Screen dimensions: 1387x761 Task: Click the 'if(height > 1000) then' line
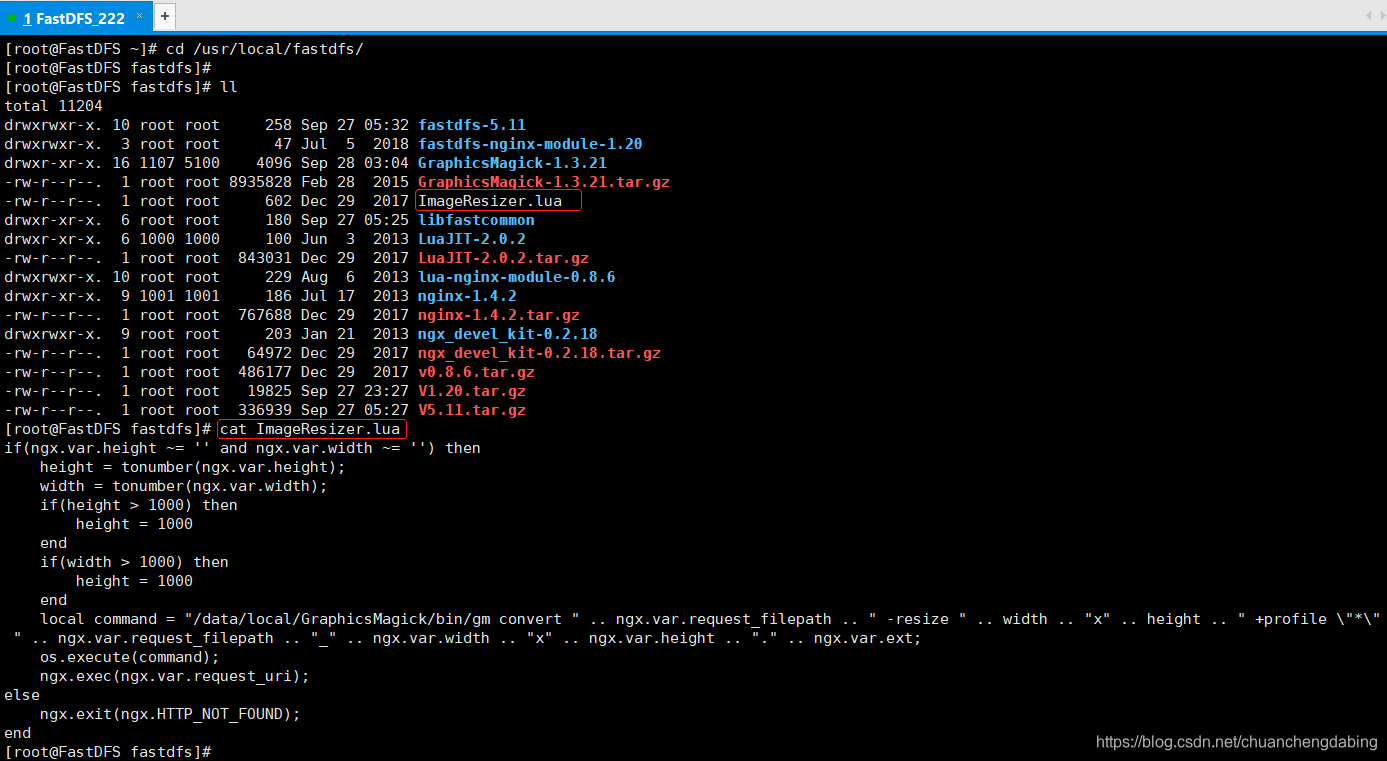(x=138, y=505)
